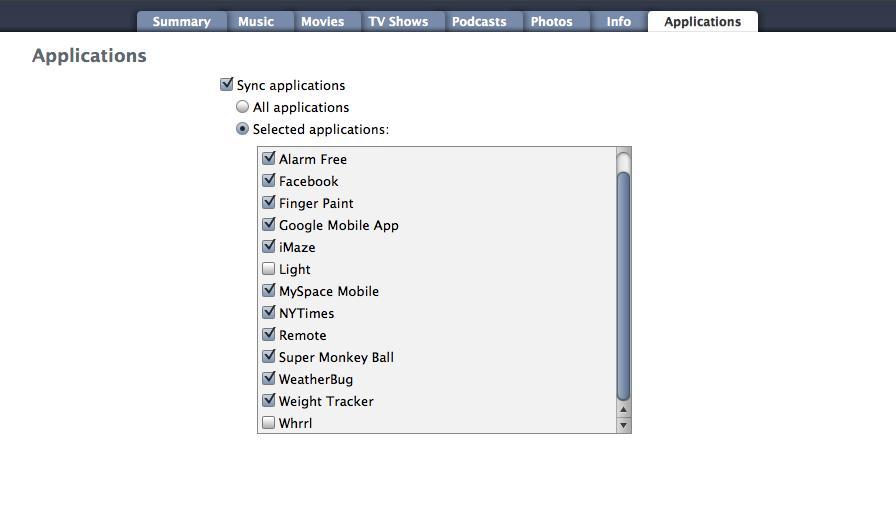Uncheck the Google Mobile App checkbox
Viewport: 896px width, 509px height.
(269, 225)
